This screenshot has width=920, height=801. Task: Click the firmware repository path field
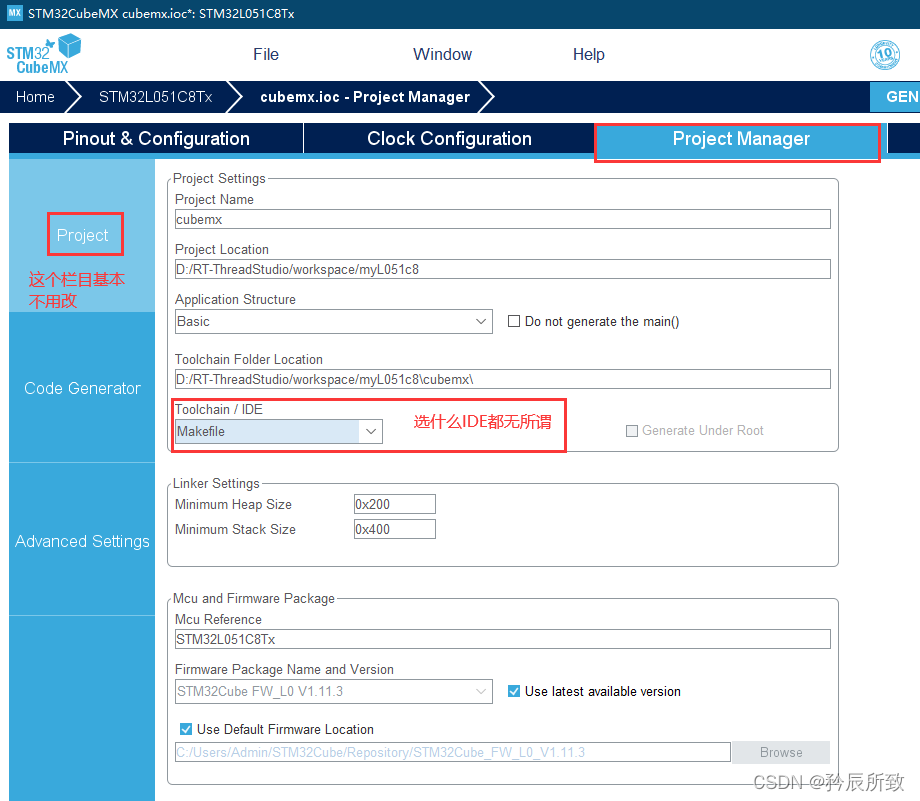pyautogui.click(x=452, y=752)
